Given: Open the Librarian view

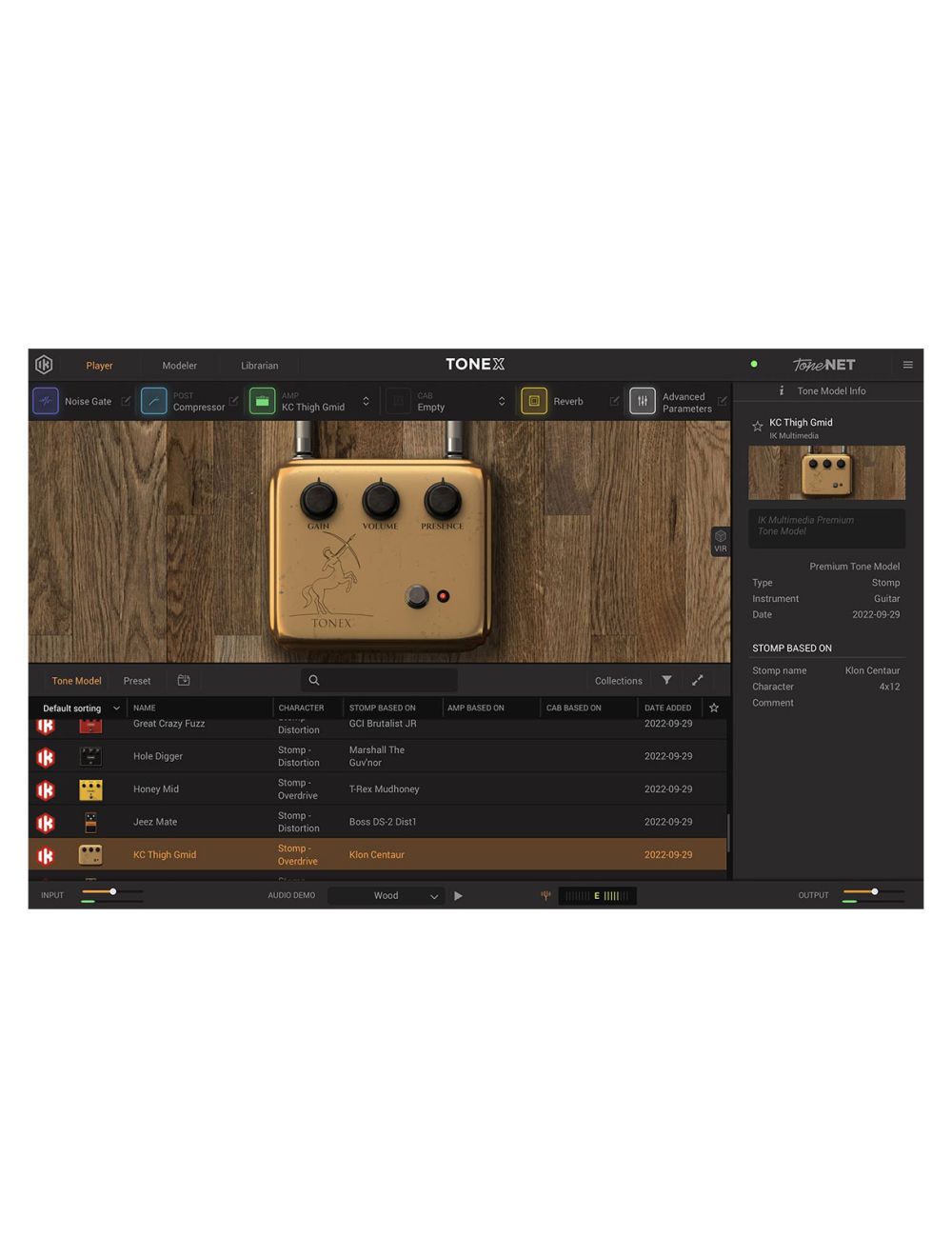Looking at the screenshot, I should 259,365.
